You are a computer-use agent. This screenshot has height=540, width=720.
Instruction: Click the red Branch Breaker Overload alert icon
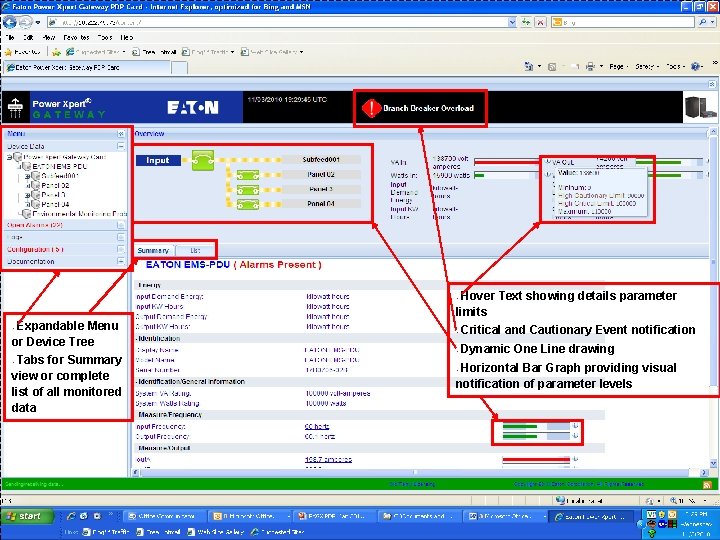click(371, 108)
